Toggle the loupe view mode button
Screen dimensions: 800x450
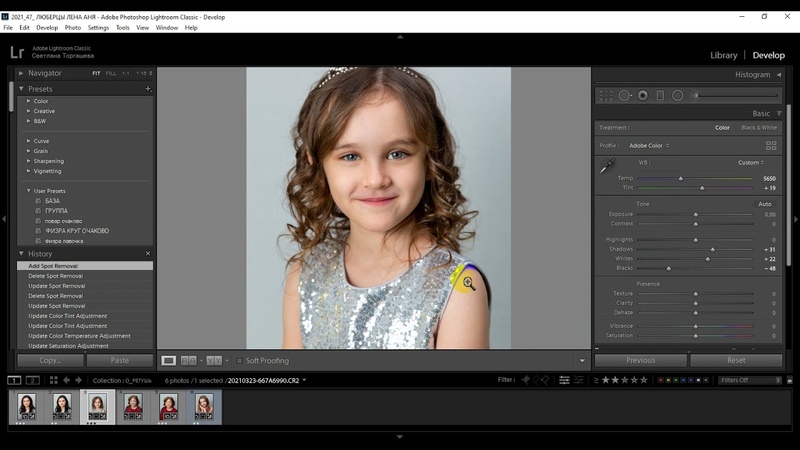pyautogui.click(x=169, y=360)
